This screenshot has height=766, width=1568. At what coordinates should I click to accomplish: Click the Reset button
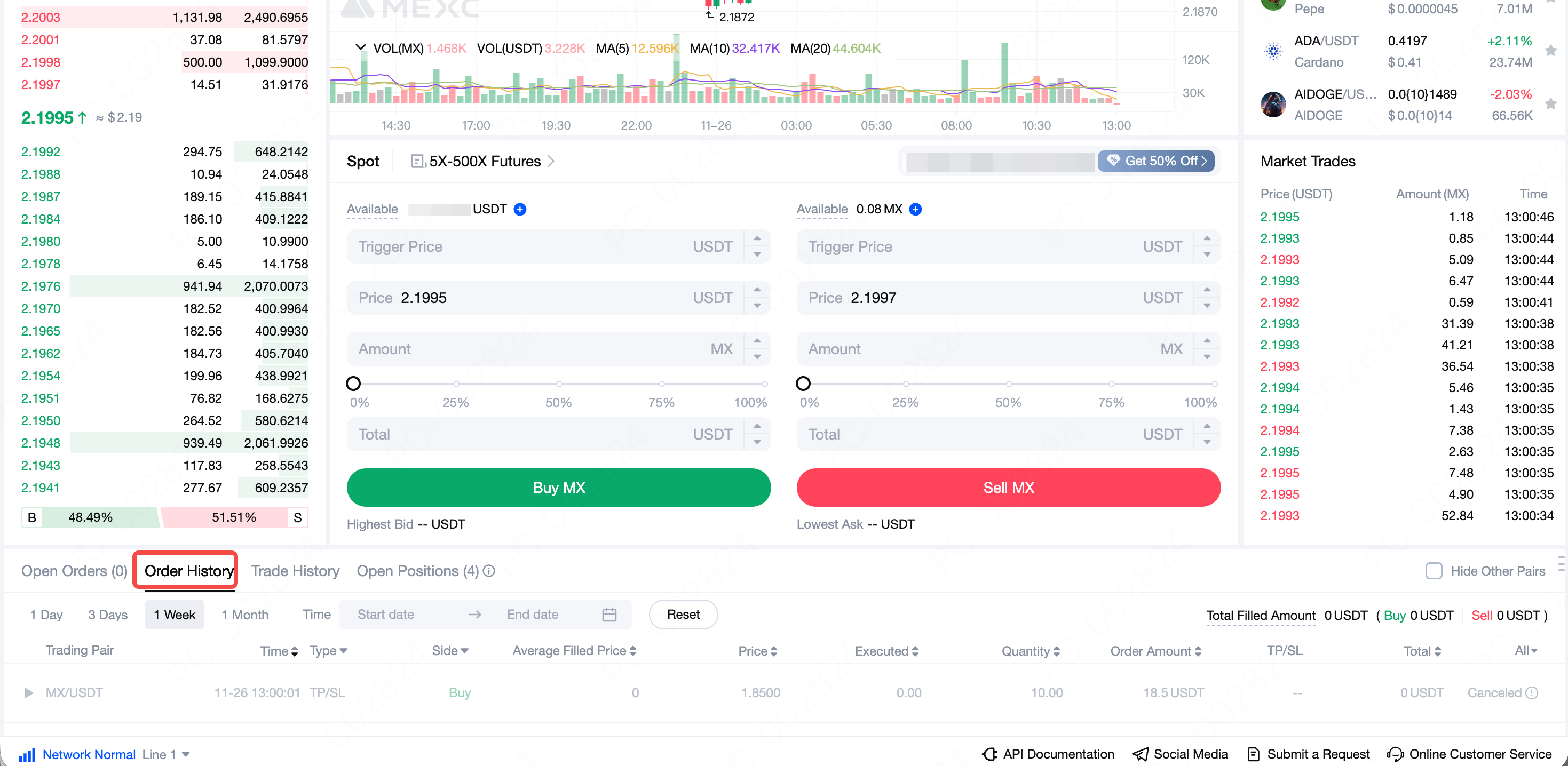click(x=683, y=615)
